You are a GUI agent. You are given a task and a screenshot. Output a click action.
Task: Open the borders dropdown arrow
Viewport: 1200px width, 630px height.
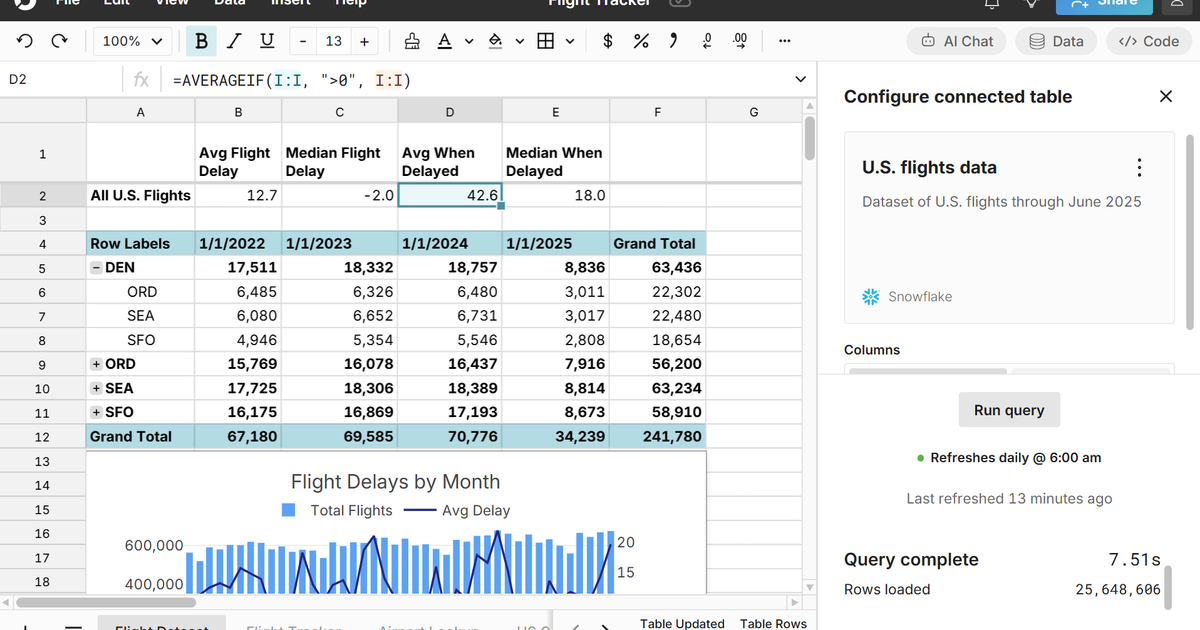(x=570, y=41)
